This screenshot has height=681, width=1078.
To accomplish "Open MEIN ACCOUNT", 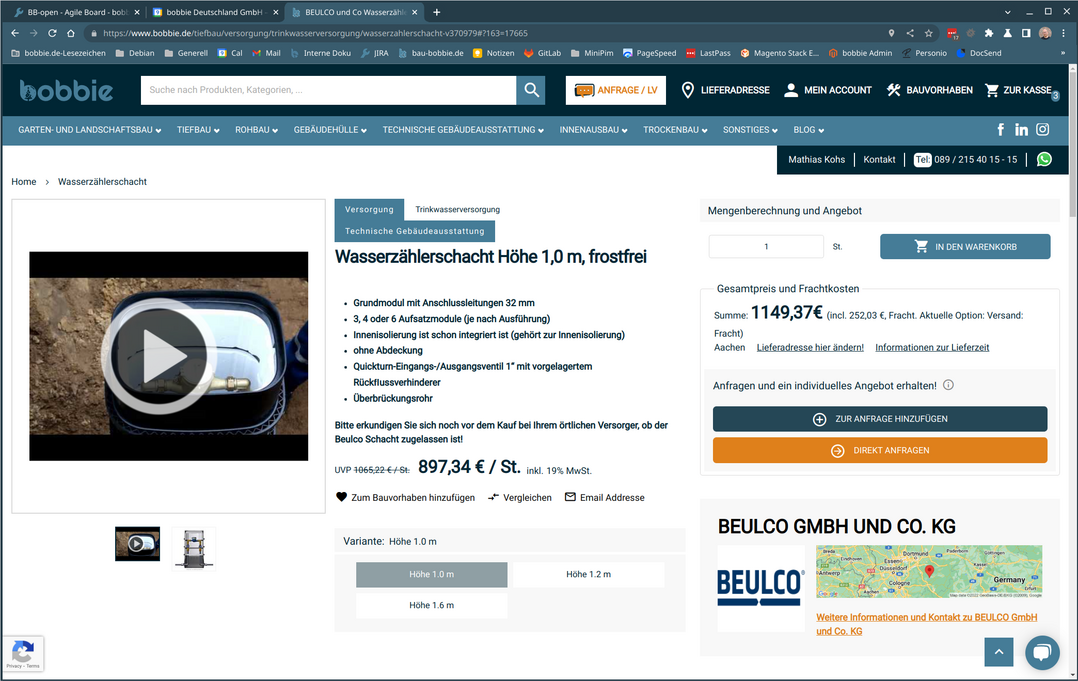I will pos(828,90).
